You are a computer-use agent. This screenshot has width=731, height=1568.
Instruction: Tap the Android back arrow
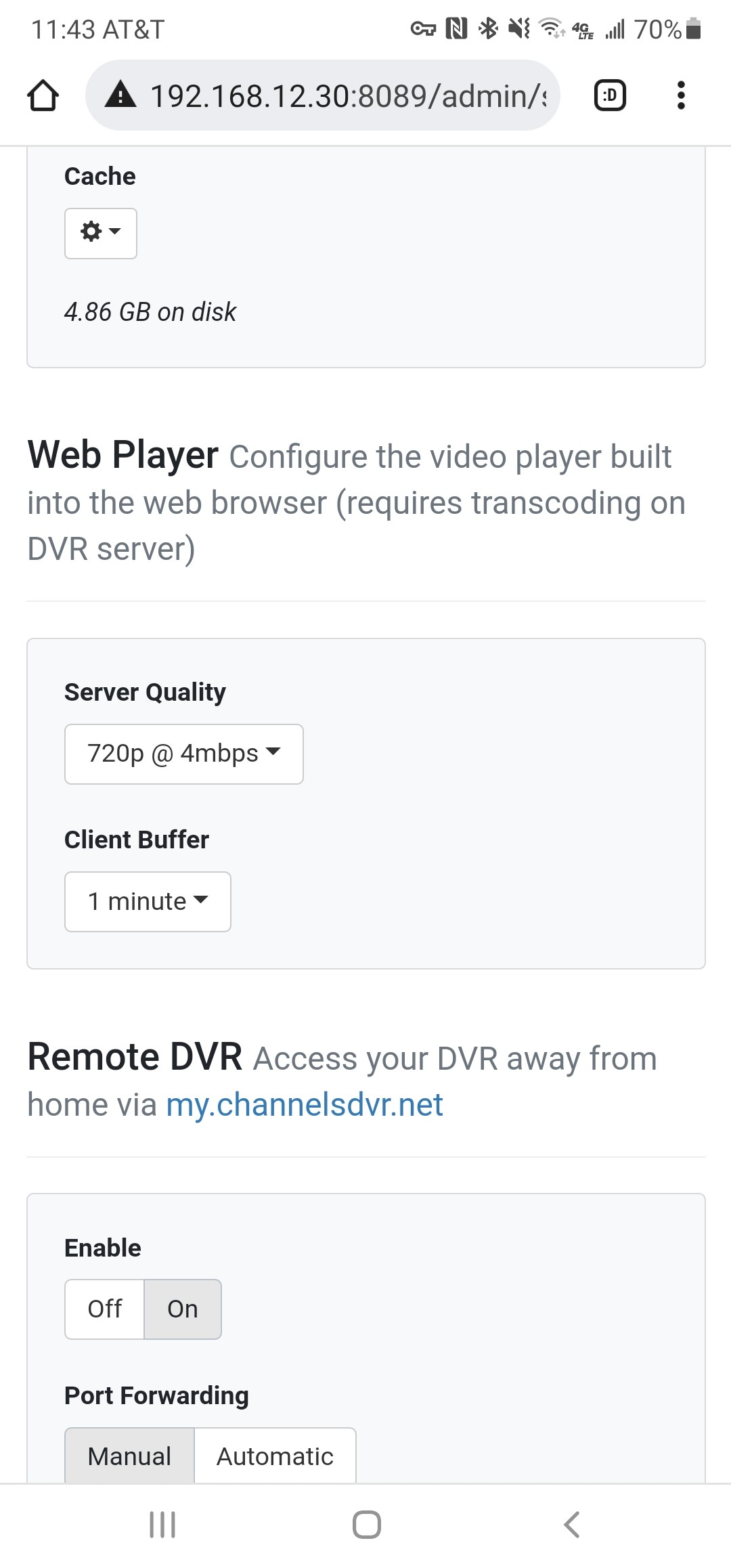tap(571, 1525)
